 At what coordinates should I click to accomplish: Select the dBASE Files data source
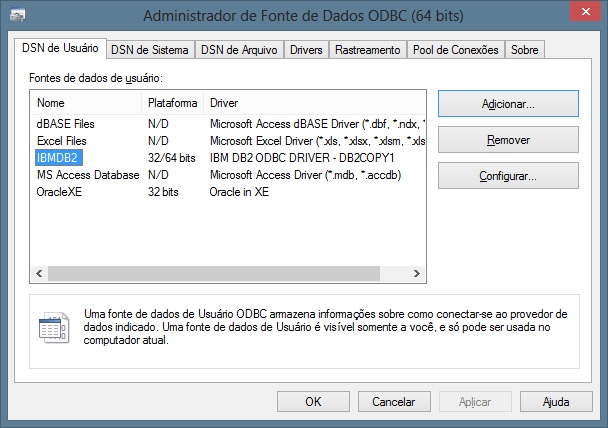[66, 124]
